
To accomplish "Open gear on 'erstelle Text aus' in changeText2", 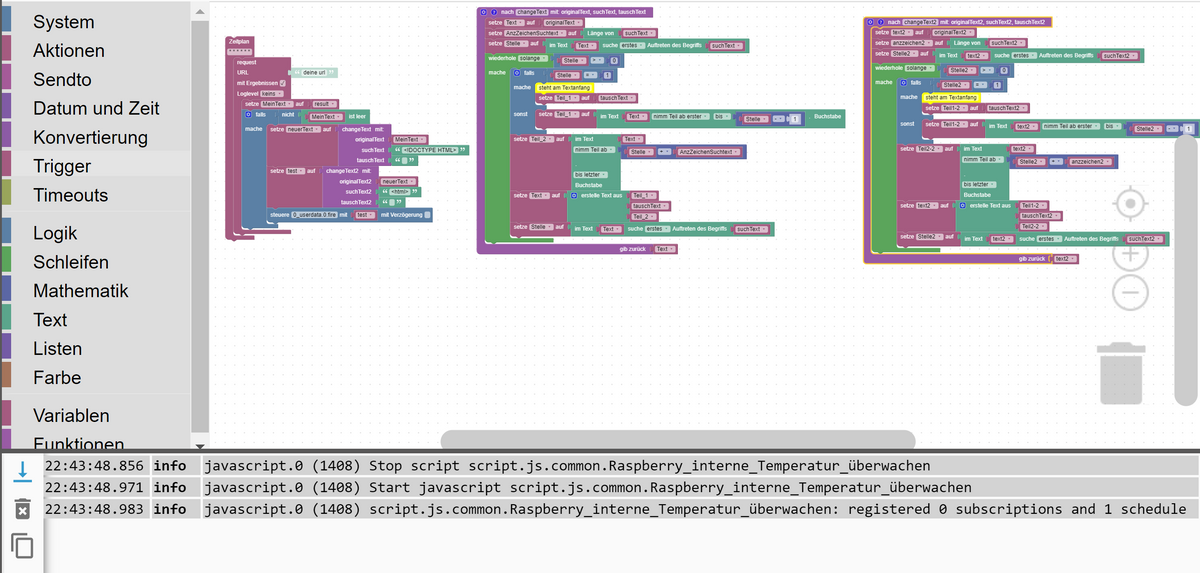I will [x=962, y=206].
